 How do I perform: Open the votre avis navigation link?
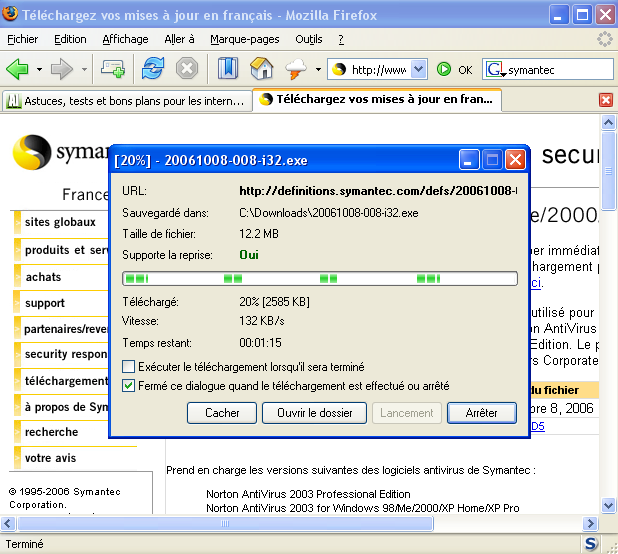tap(50, 458)
